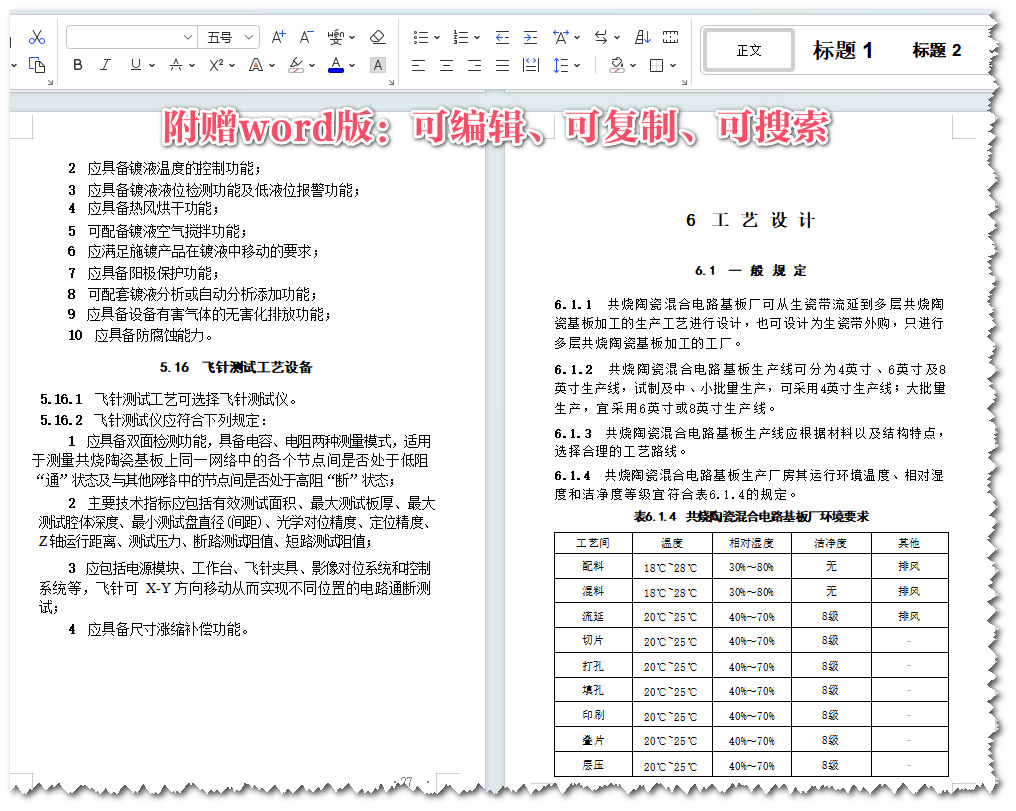Click the bullets list button
This screenshot has width=1016, height=811.
tap(422, 37)
